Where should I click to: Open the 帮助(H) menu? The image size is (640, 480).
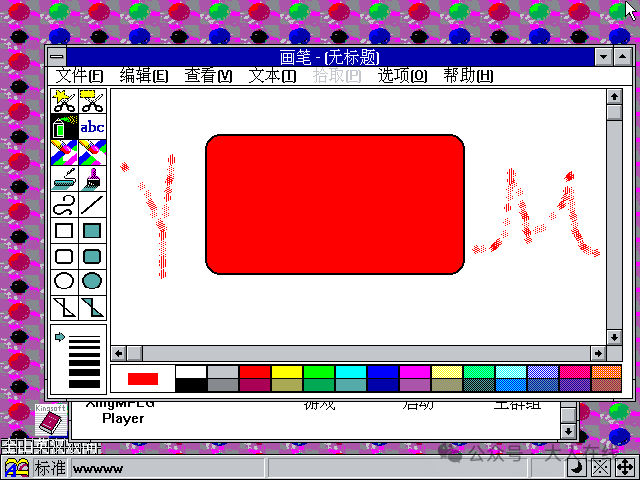tap(468, 76)
